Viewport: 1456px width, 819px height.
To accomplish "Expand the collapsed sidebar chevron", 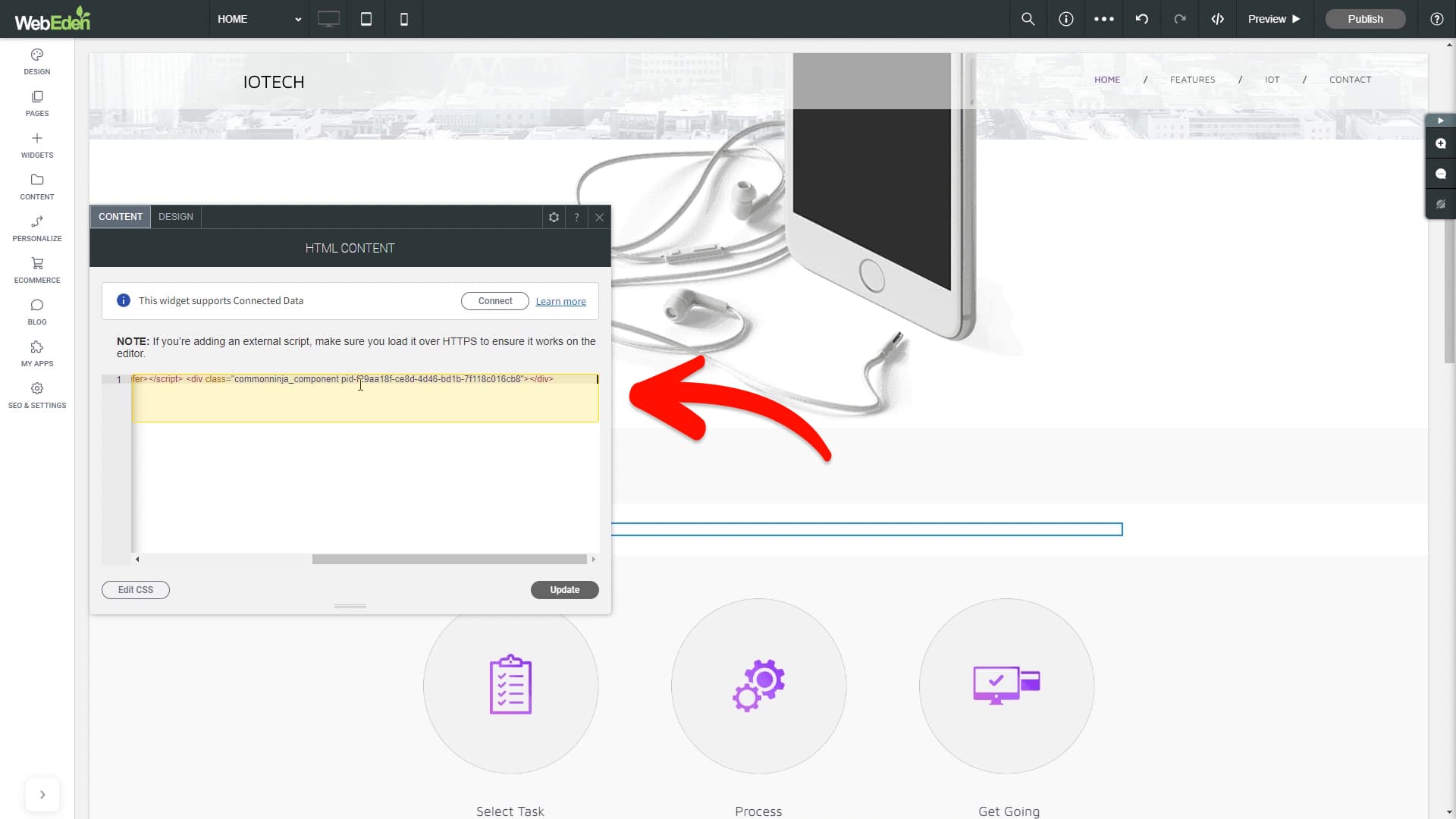I will [x=42, y=795].
